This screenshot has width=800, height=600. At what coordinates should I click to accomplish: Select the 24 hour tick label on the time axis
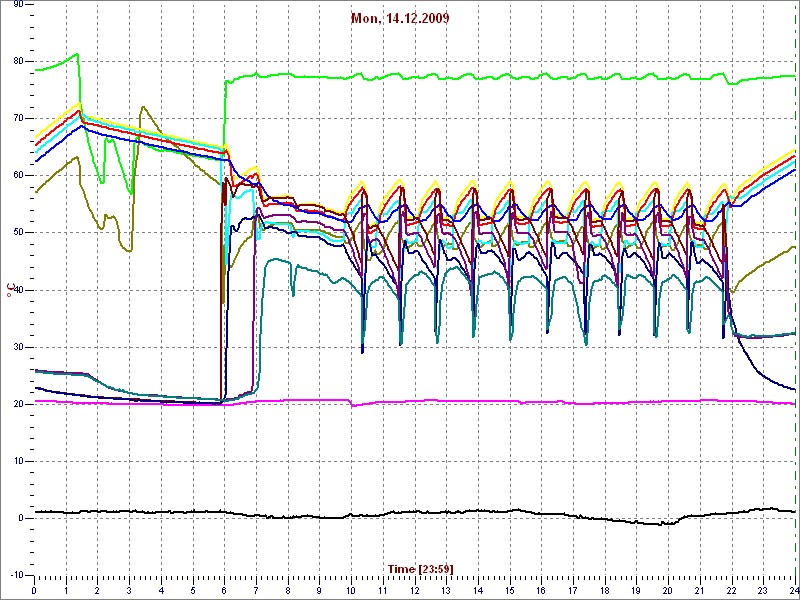tap(794, 590)
